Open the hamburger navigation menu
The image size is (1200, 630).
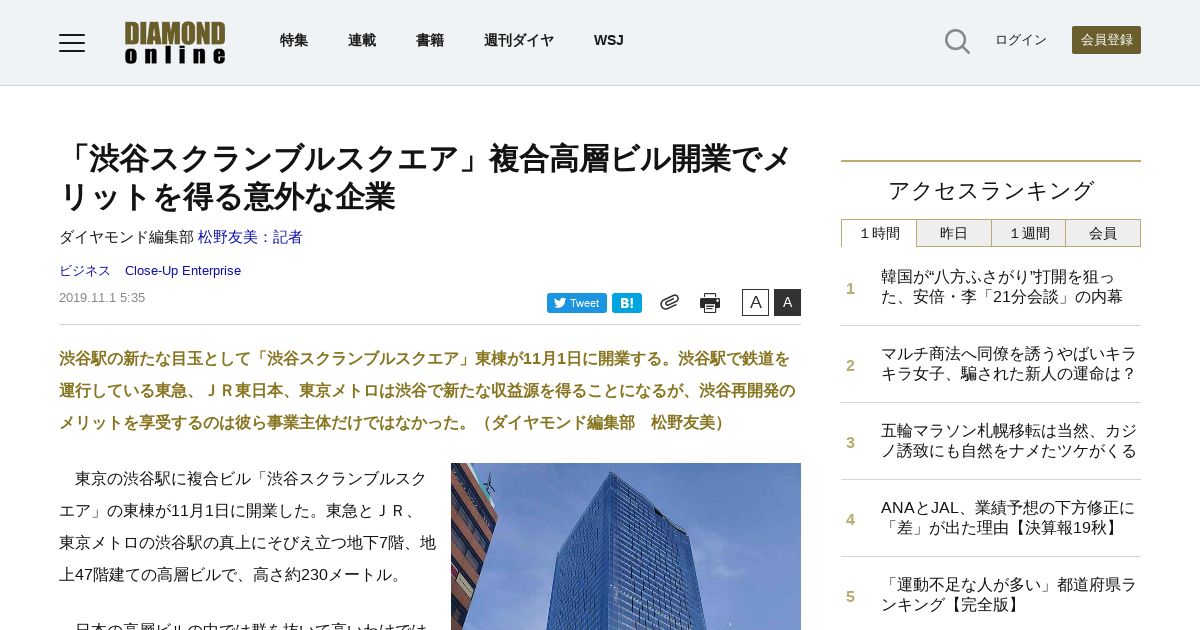click(x=72, y=42)
